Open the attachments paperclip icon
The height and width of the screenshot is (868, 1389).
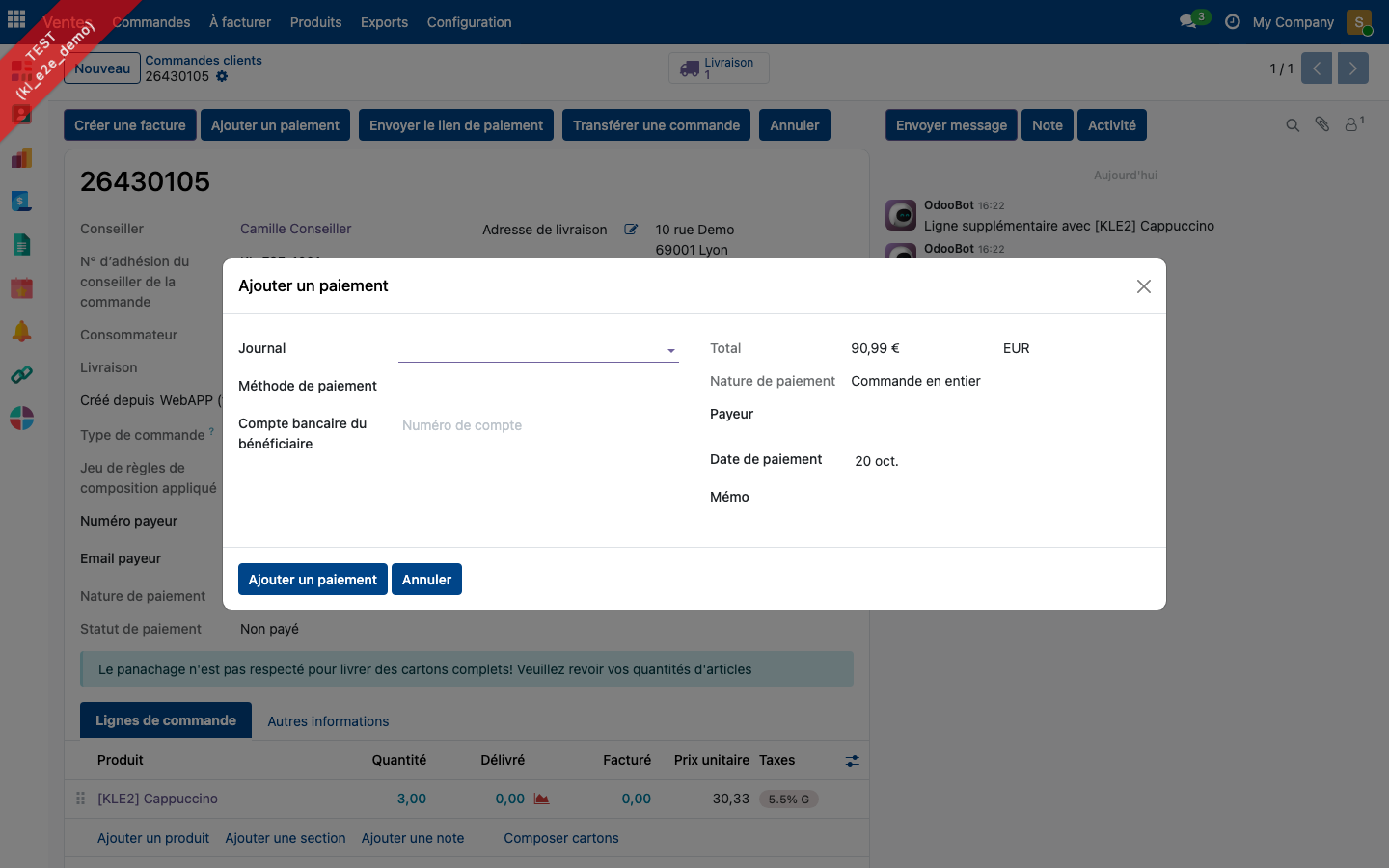(x=1322, y=124)
